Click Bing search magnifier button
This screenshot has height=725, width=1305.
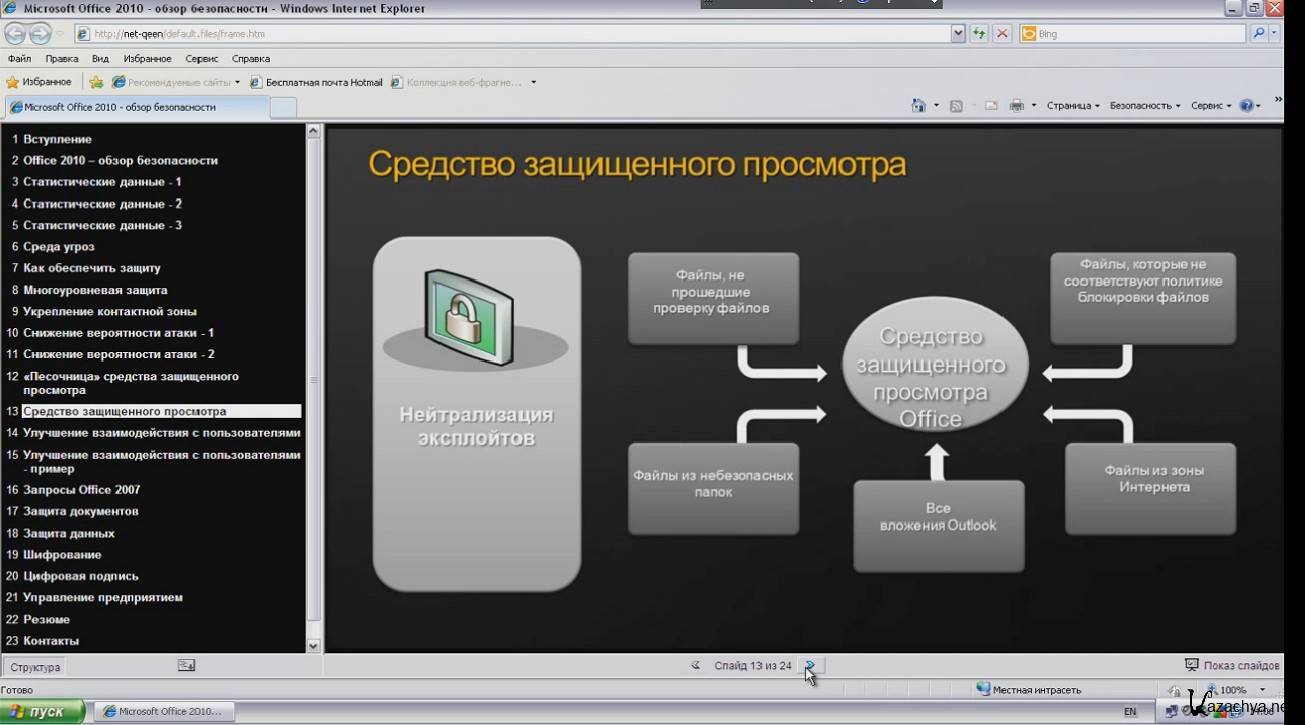pyautogui.click(x=1258, y=34)
